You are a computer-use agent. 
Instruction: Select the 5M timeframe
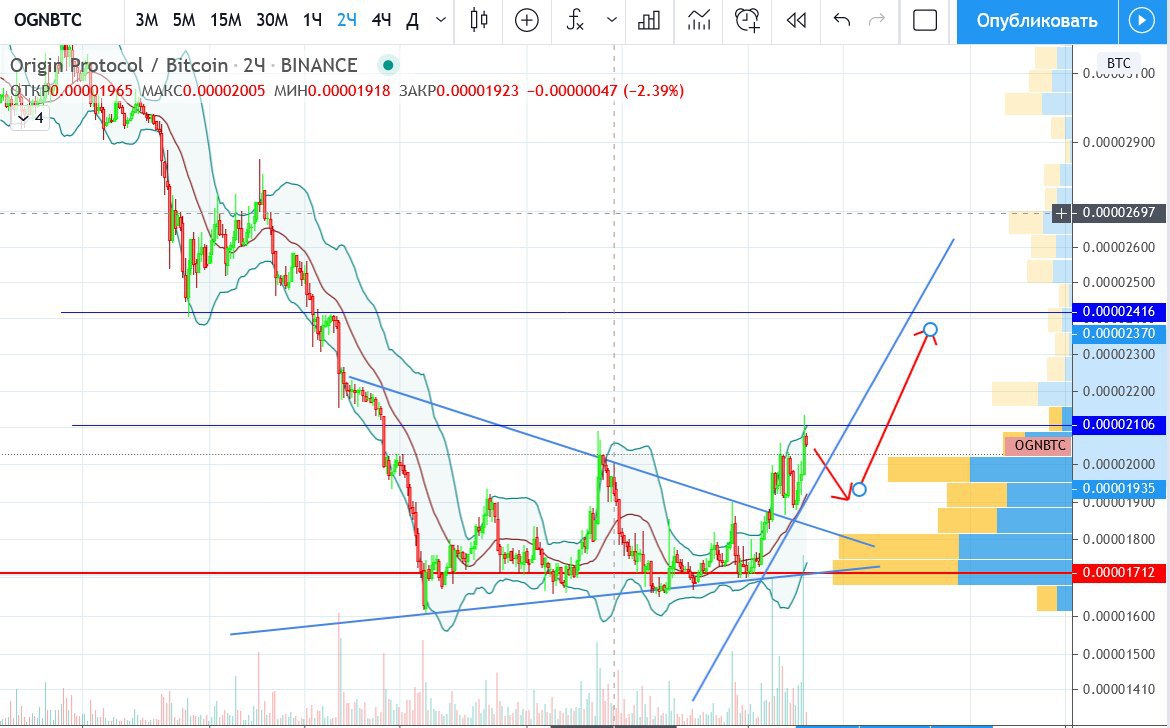[x=184, y=20]
